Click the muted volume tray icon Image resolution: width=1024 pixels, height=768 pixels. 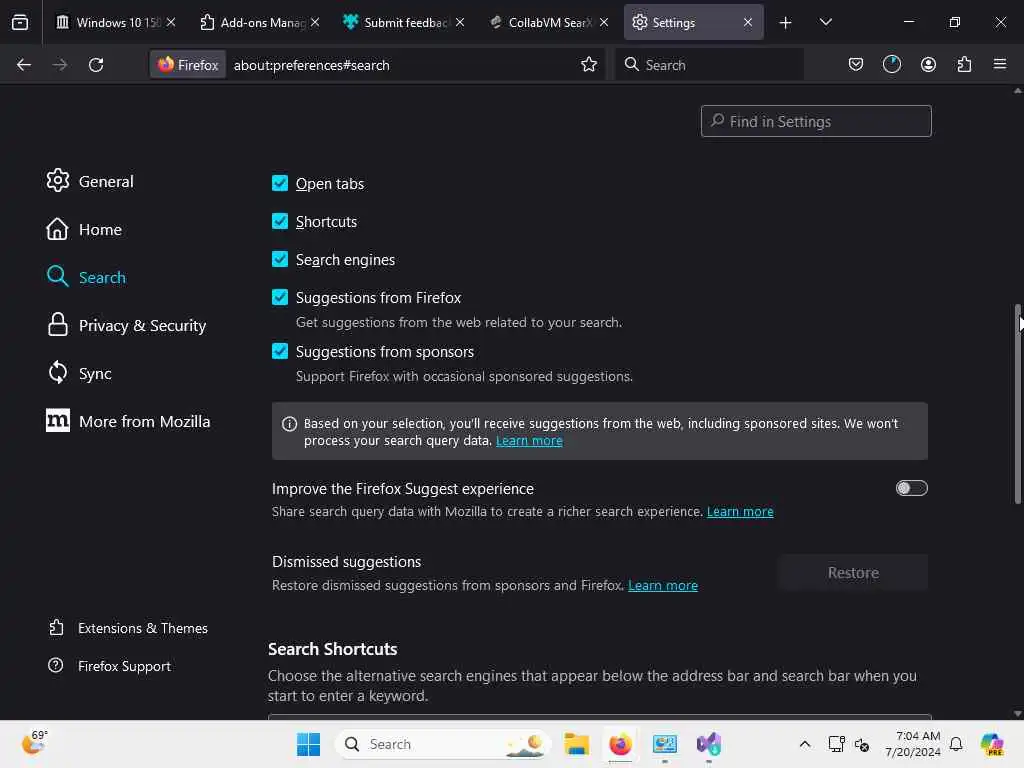click(x=862, y=744)
